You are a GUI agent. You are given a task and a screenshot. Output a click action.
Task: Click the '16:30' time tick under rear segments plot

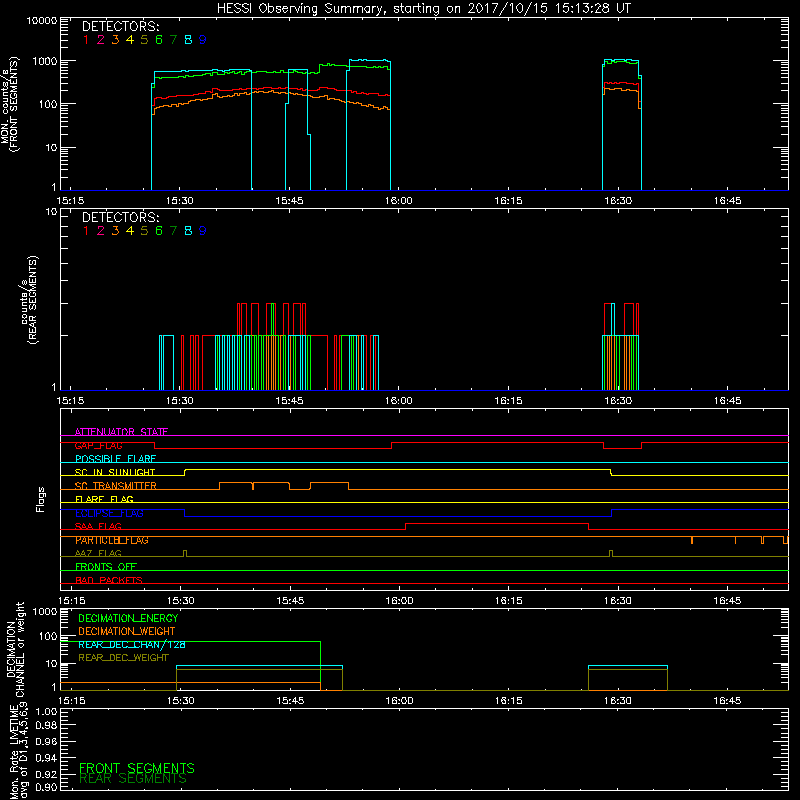tap(618, 401)
